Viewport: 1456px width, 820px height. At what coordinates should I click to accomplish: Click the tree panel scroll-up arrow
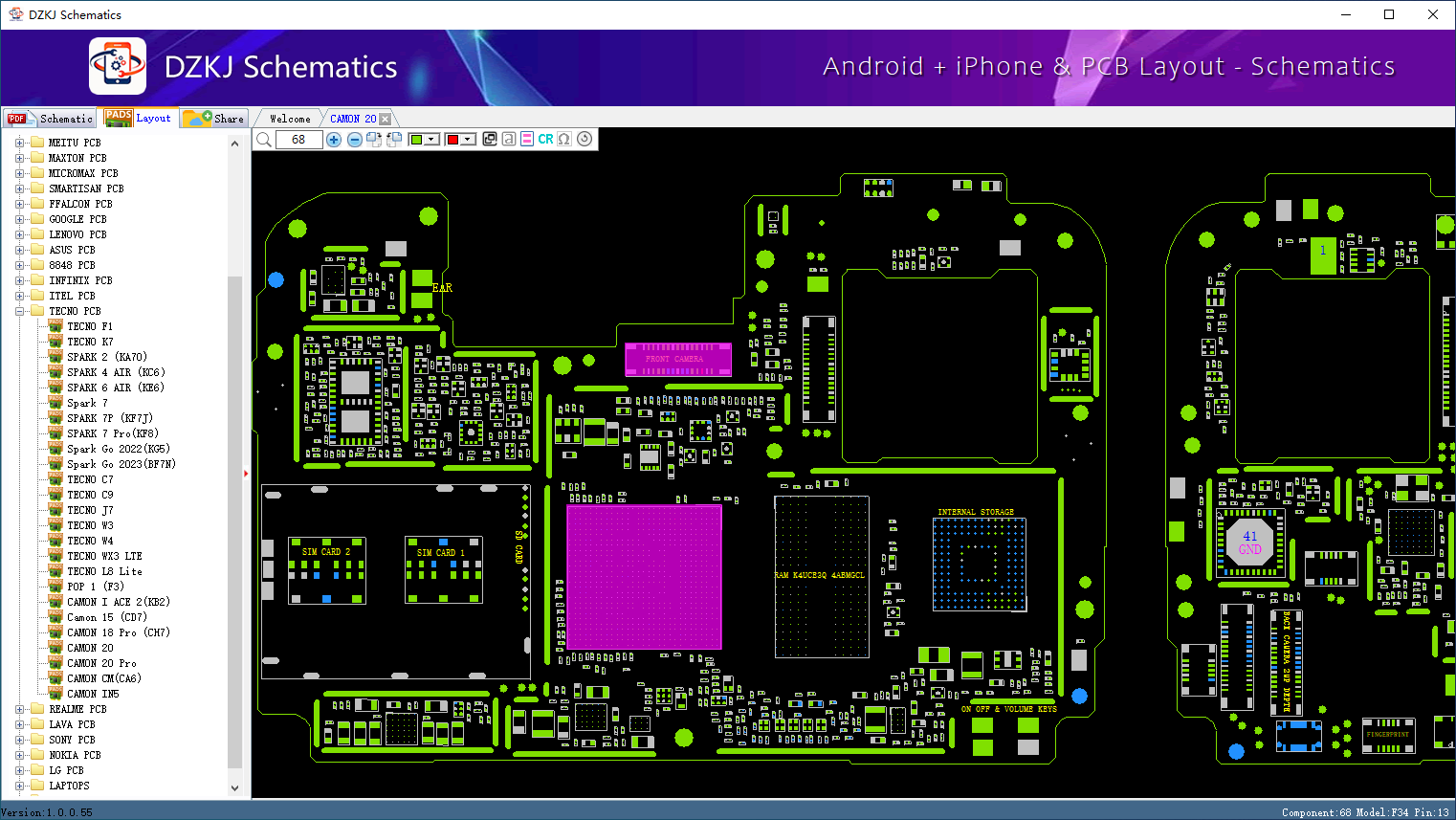coord(234,144)
